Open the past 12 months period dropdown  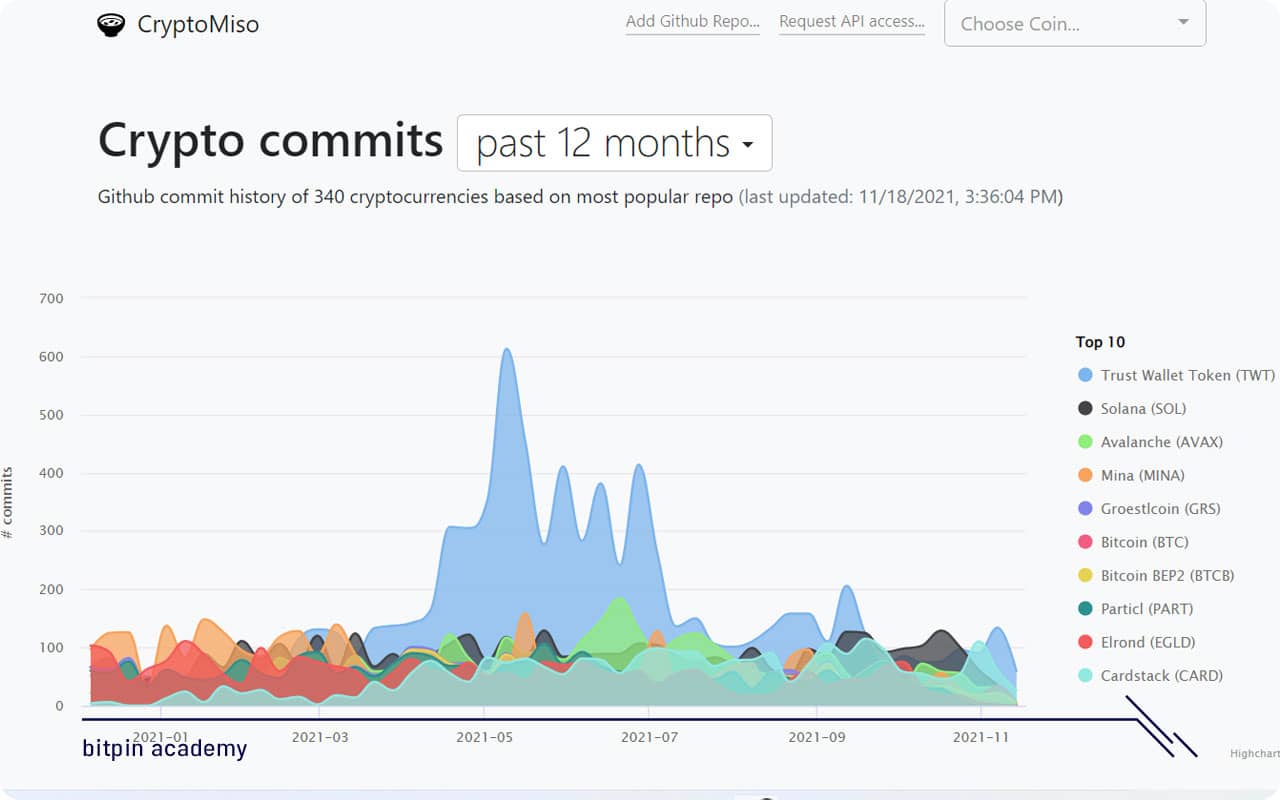pyautogui.click(x=614, y=143)
